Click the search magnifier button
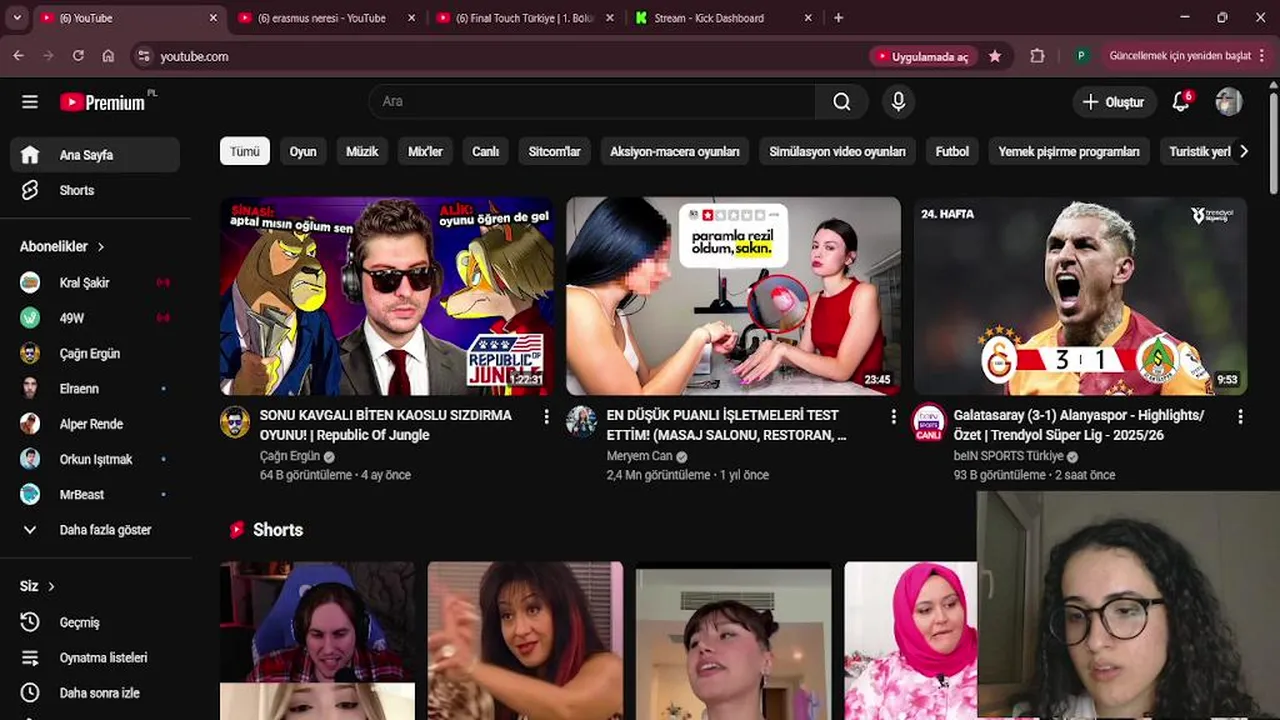Screen dimensions: 1280x720 (x=842, y=101)
